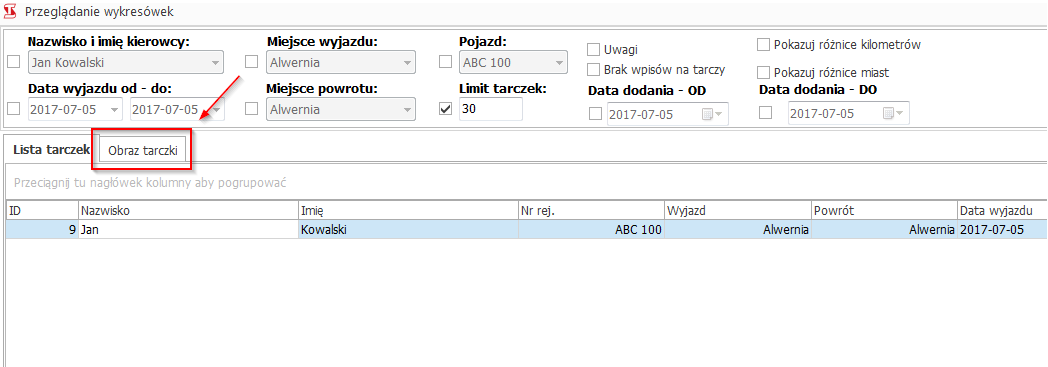This screenshot has height=367, width=1048.
Task: Open the Miejsce wyjazdu Alwernia dropdown
Action: (407, 63)
